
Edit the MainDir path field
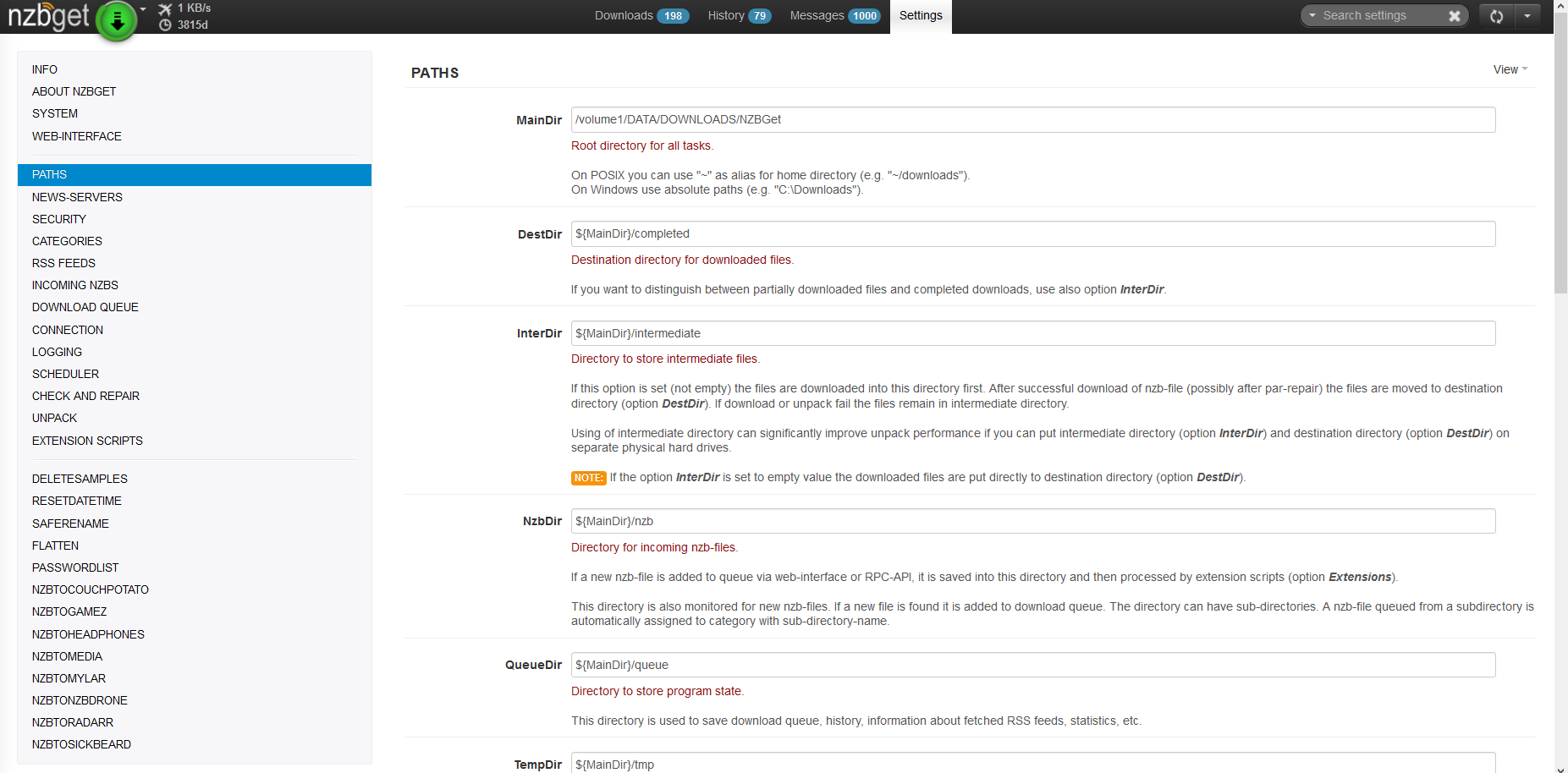pyautogui.click(x=1033, y=119)
